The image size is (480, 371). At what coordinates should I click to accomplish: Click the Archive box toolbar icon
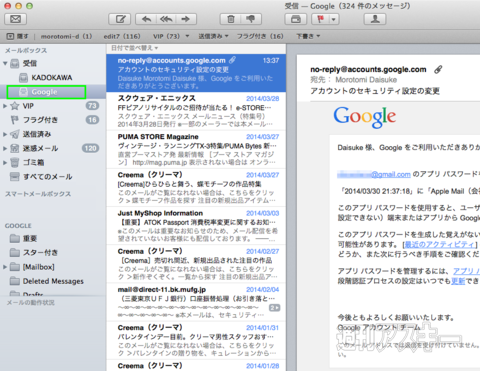(296, 19)
